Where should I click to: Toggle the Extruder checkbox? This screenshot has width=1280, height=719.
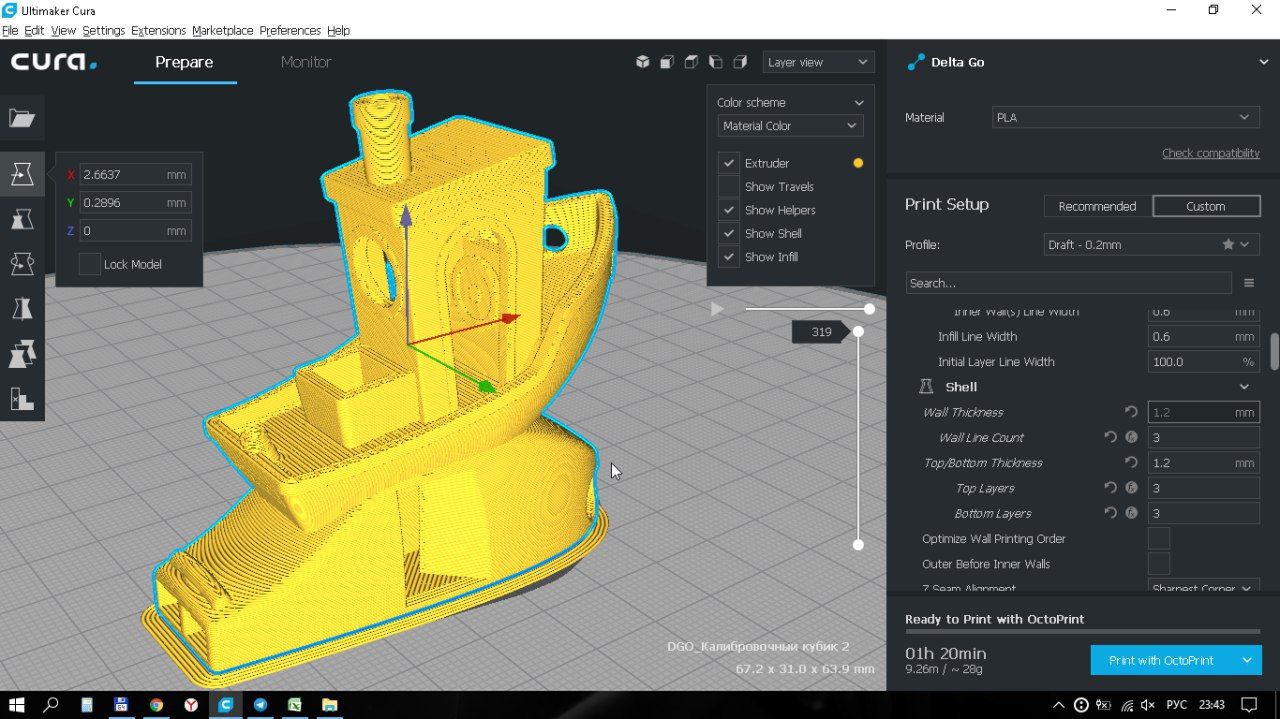tap(729, 163)
